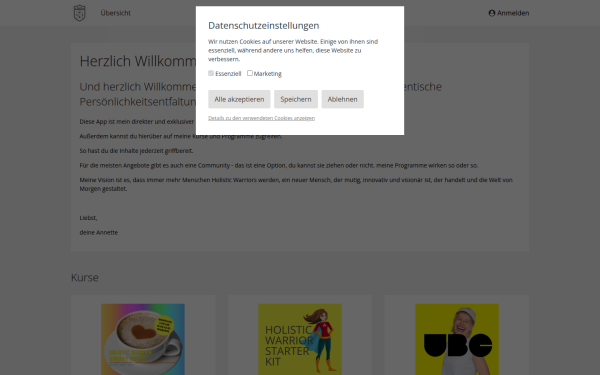Click the Ablehnen button

click(x=342, y=99)
